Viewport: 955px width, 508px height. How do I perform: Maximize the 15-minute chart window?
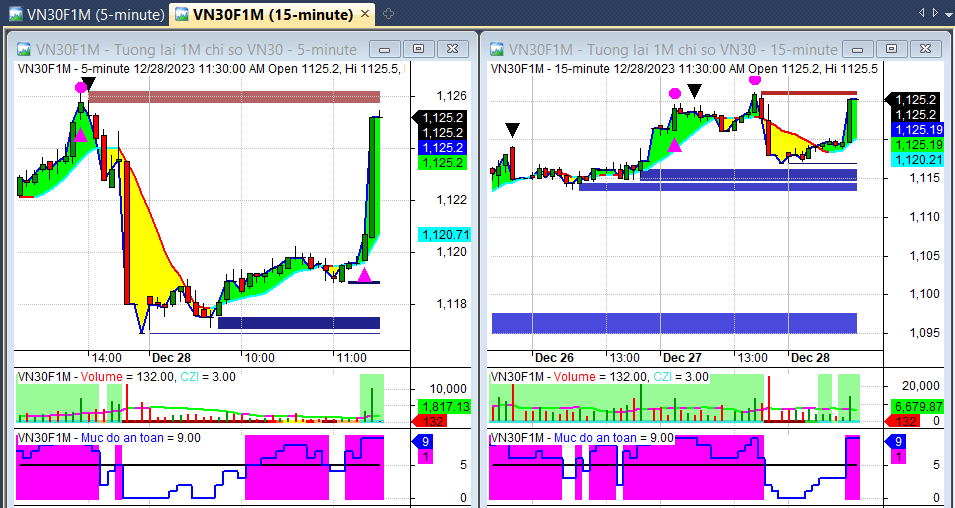pos(891,49)
